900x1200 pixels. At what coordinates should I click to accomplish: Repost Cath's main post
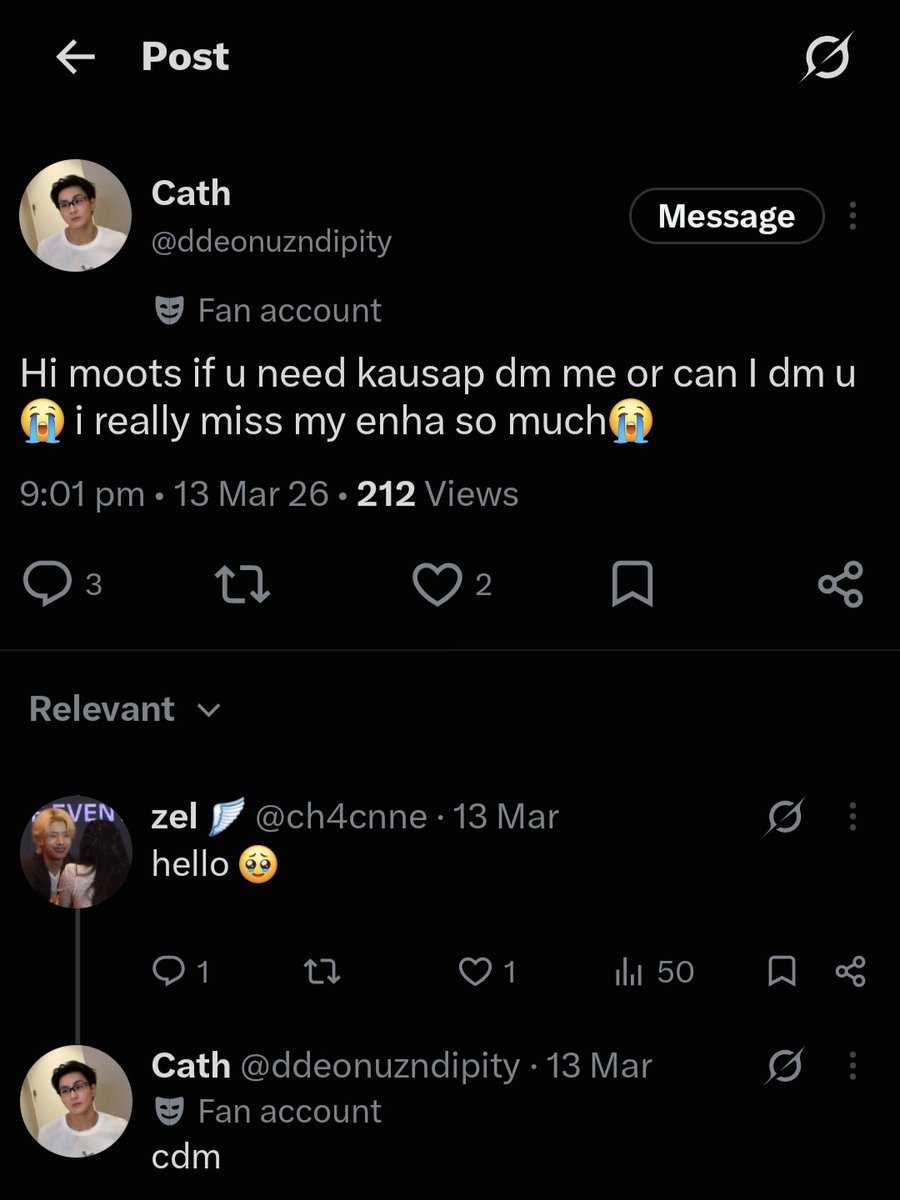click(x=243, y=585)
